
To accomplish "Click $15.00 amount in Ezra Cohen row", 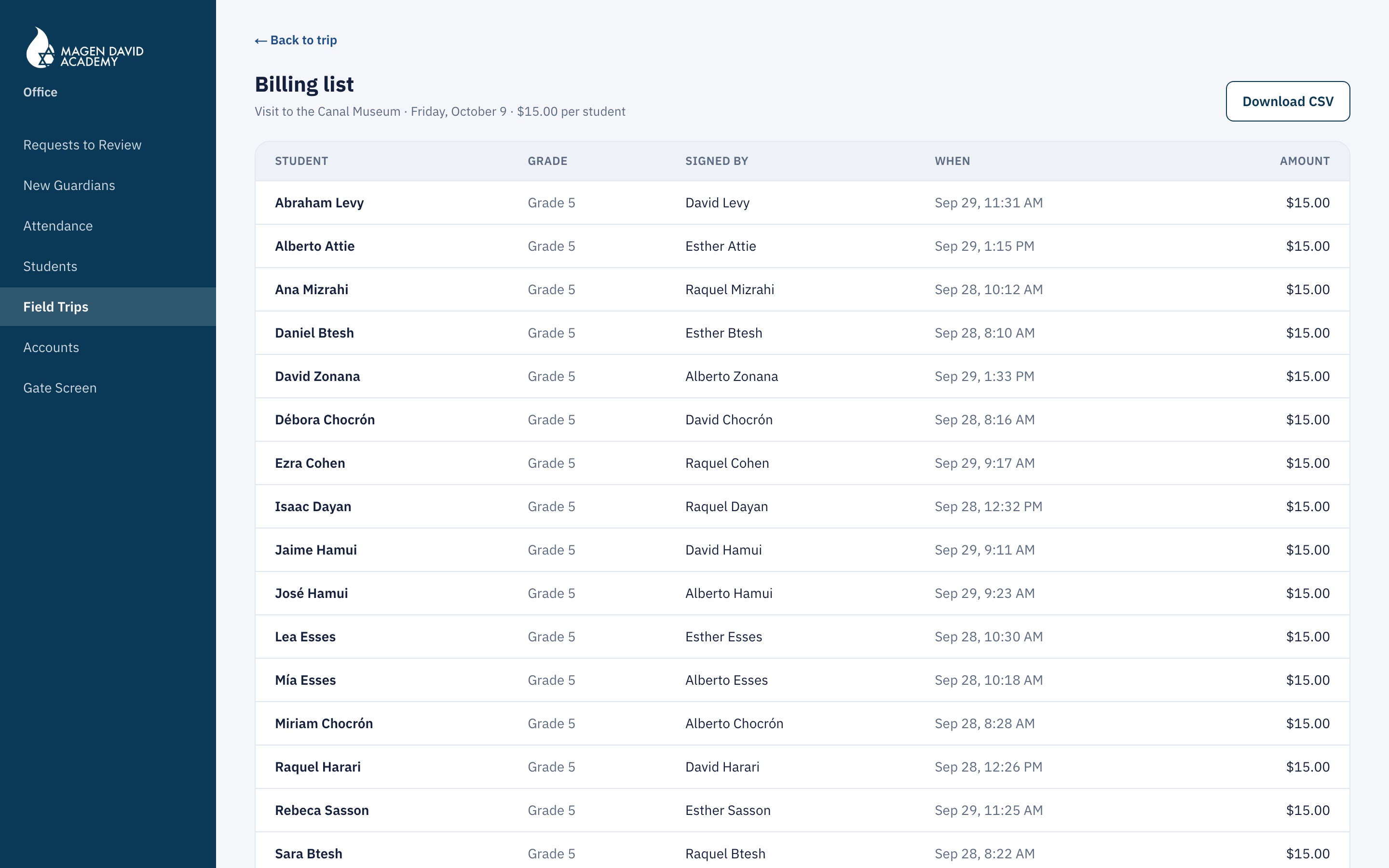I will [x=1307, y=463].
